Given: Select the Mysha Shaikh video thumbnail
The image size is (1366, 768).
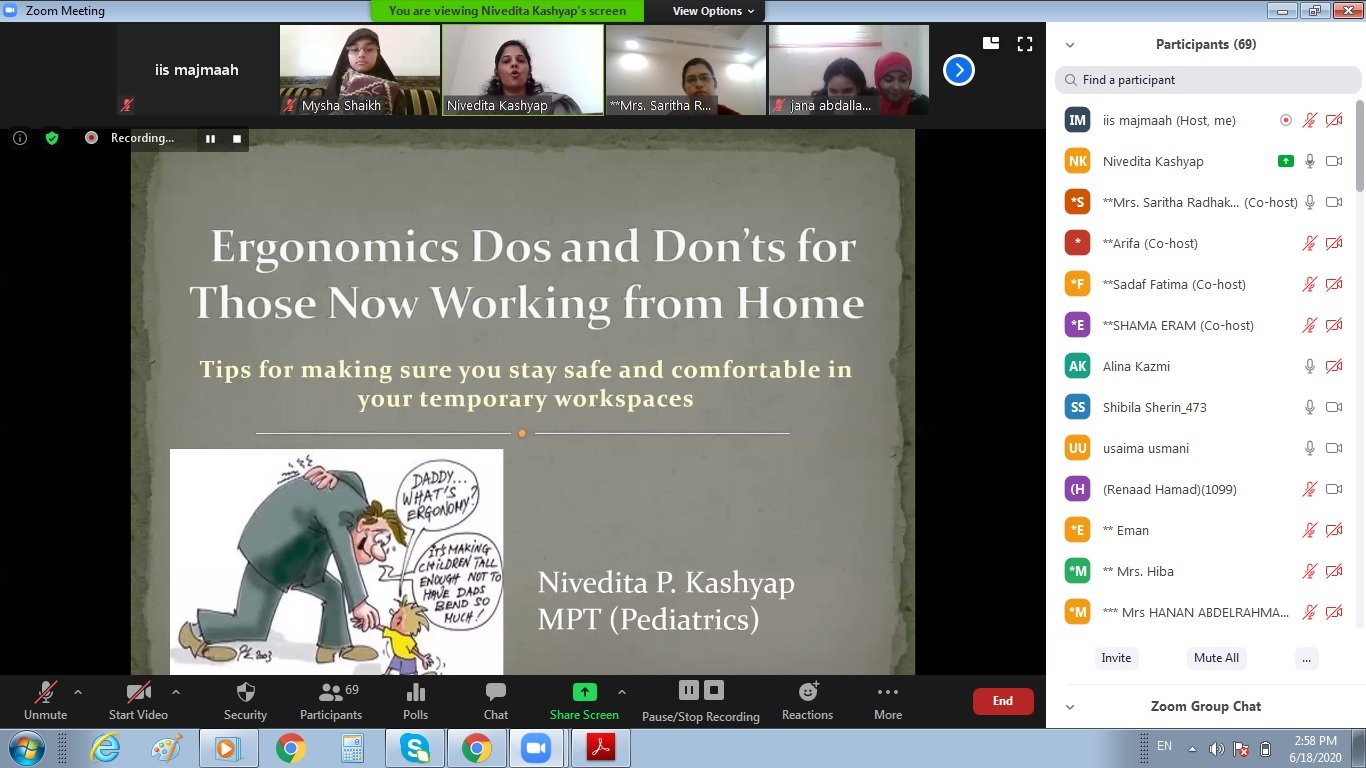Looking at the screenshot, I should pos(360,70).
